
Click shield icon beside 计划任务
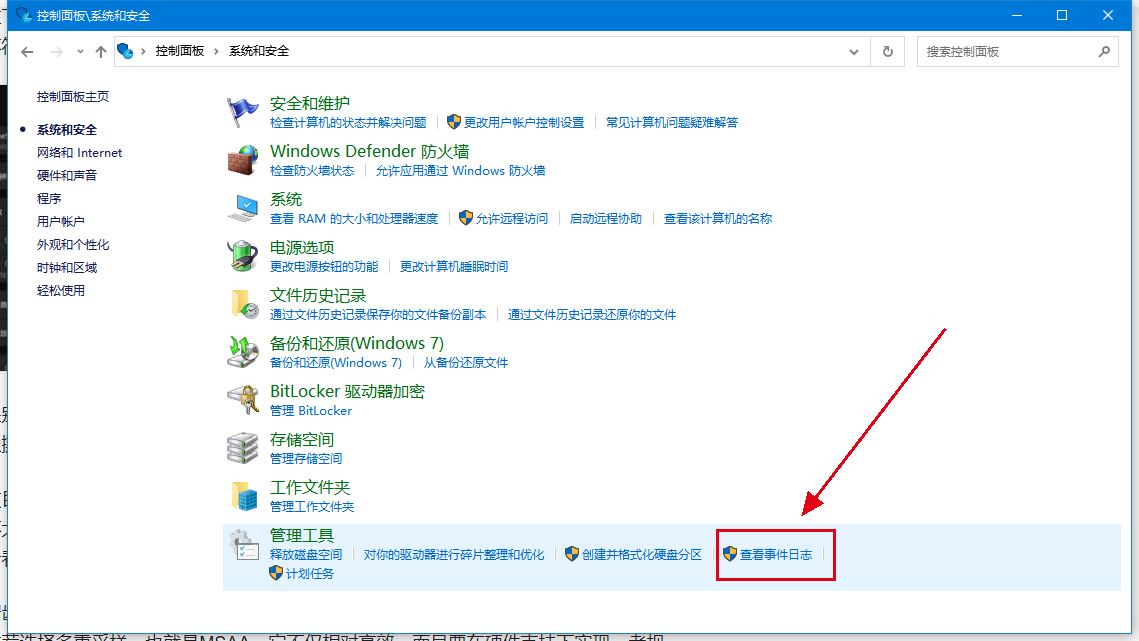276,573
